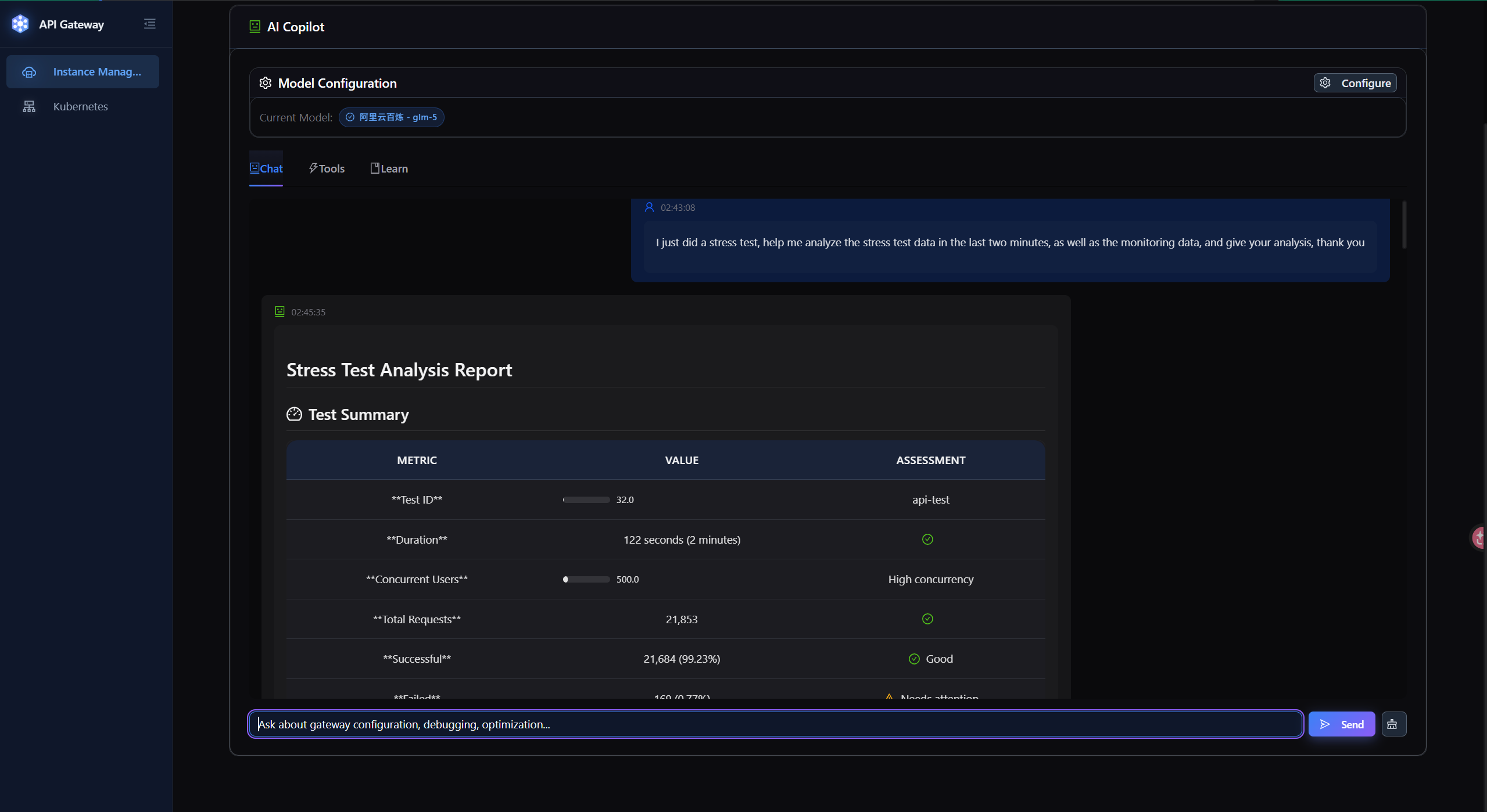Click the AI Copilot robot icon

255,26
